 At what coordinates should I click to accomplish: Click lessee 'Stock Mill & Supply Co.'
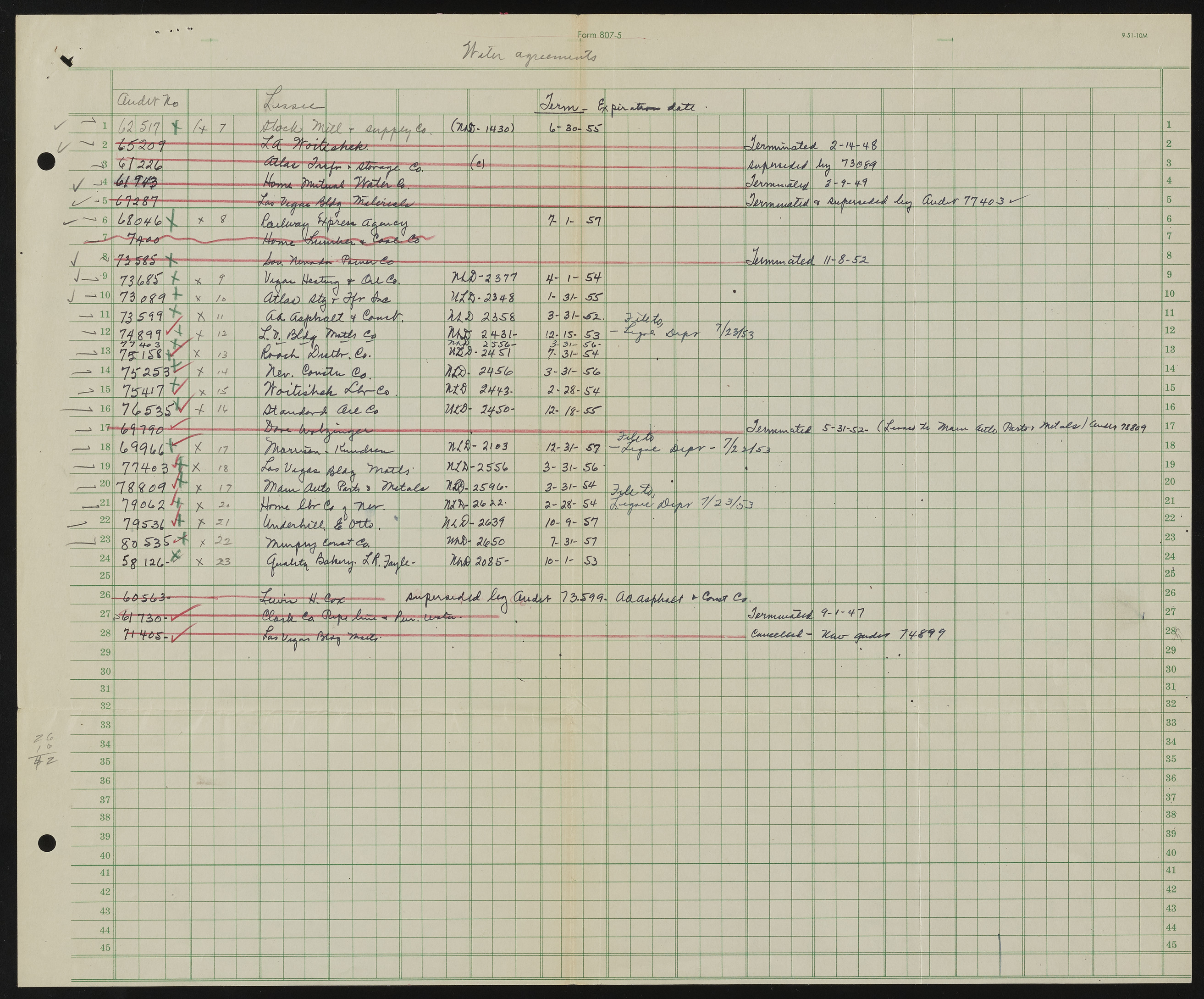(x=346, y=129)
